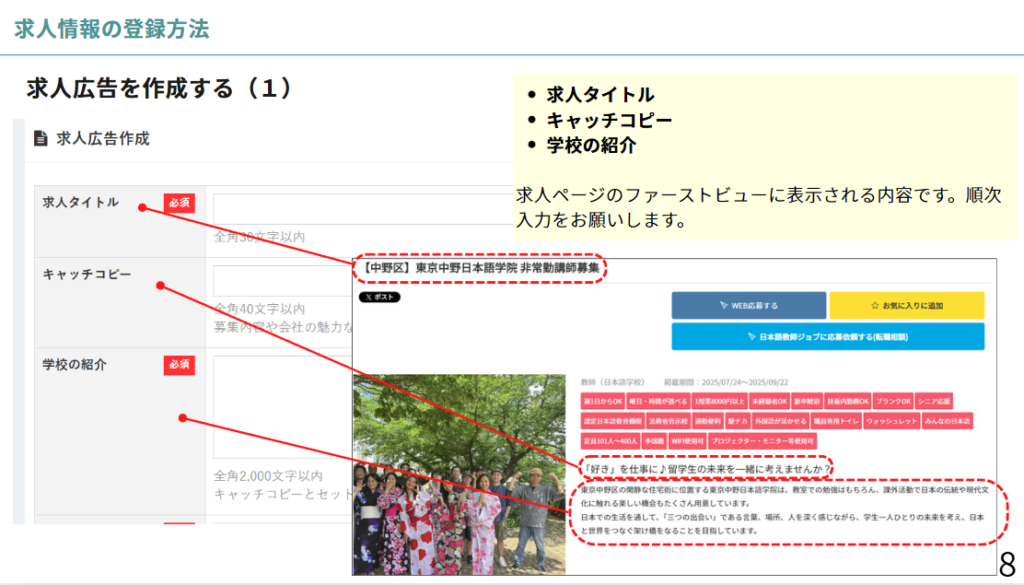Click the 必須 badge next to 求人タイトル
This screenshot has height=585, width=1024.
tap(179, 203)
